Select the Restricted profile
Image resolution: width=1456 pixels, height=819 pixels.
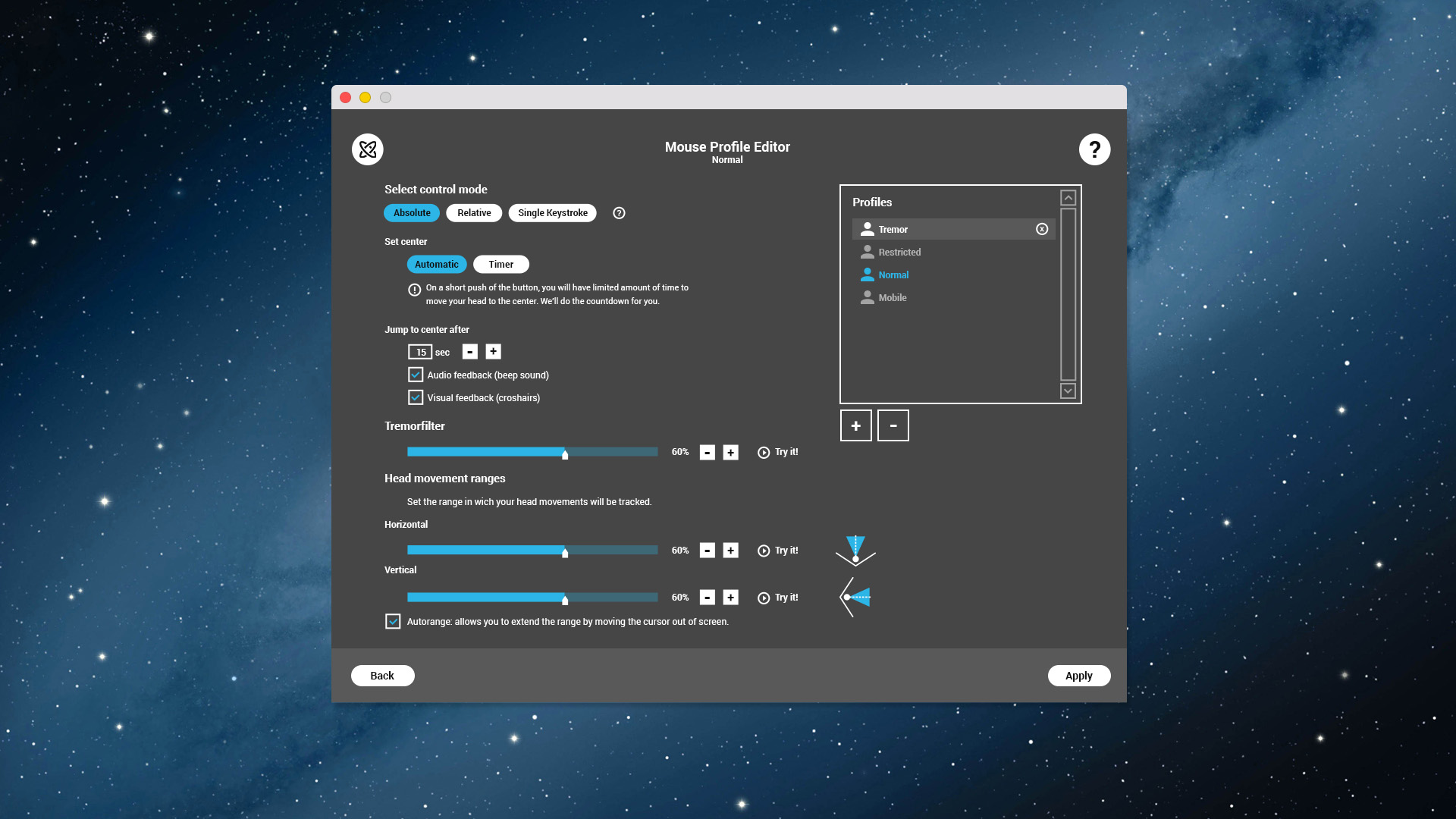[x=900, y=252]
